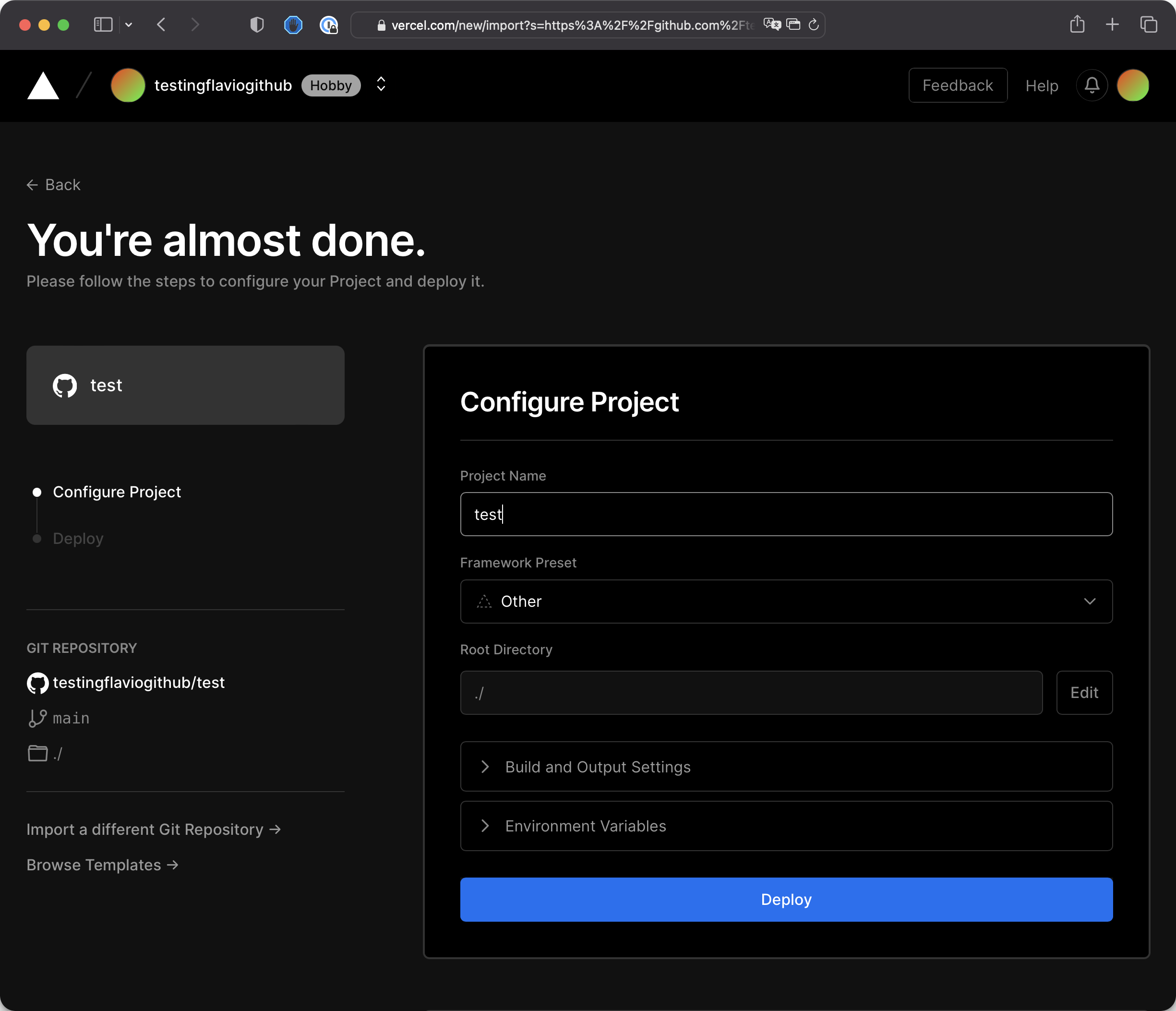This screenshot has width=1176, height=1011.
Task: Show the tab overview icon
Action: pyautogui.click(x=1148, y=24)
